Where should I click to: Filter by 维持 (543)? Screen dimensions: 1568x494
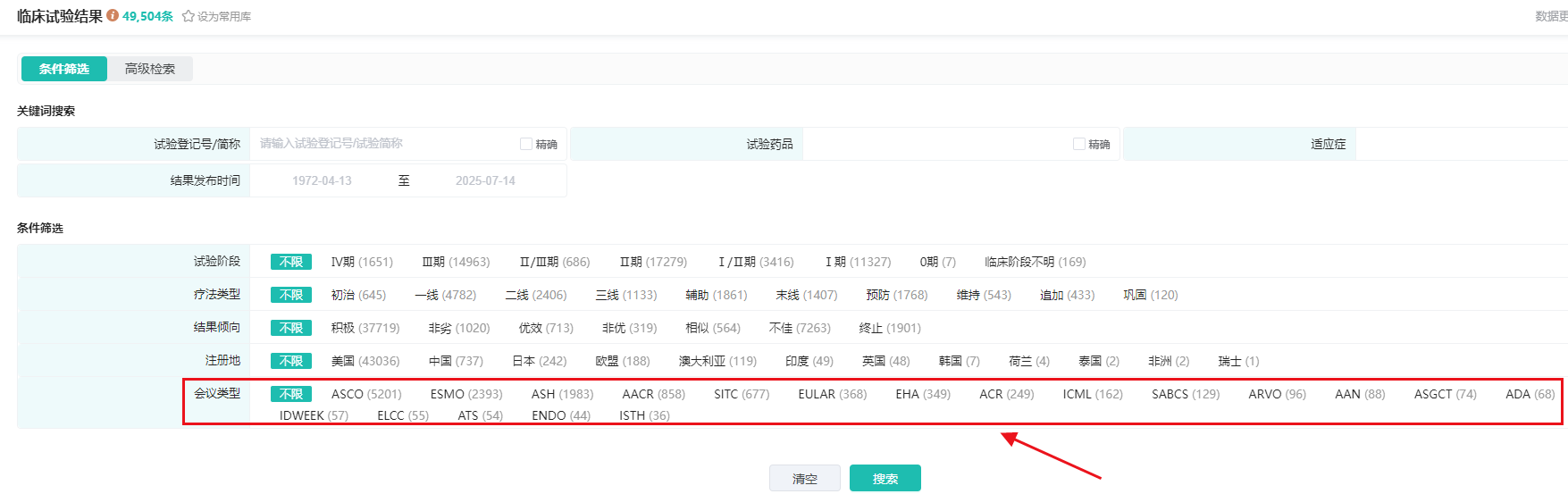[x=984, y=295]
